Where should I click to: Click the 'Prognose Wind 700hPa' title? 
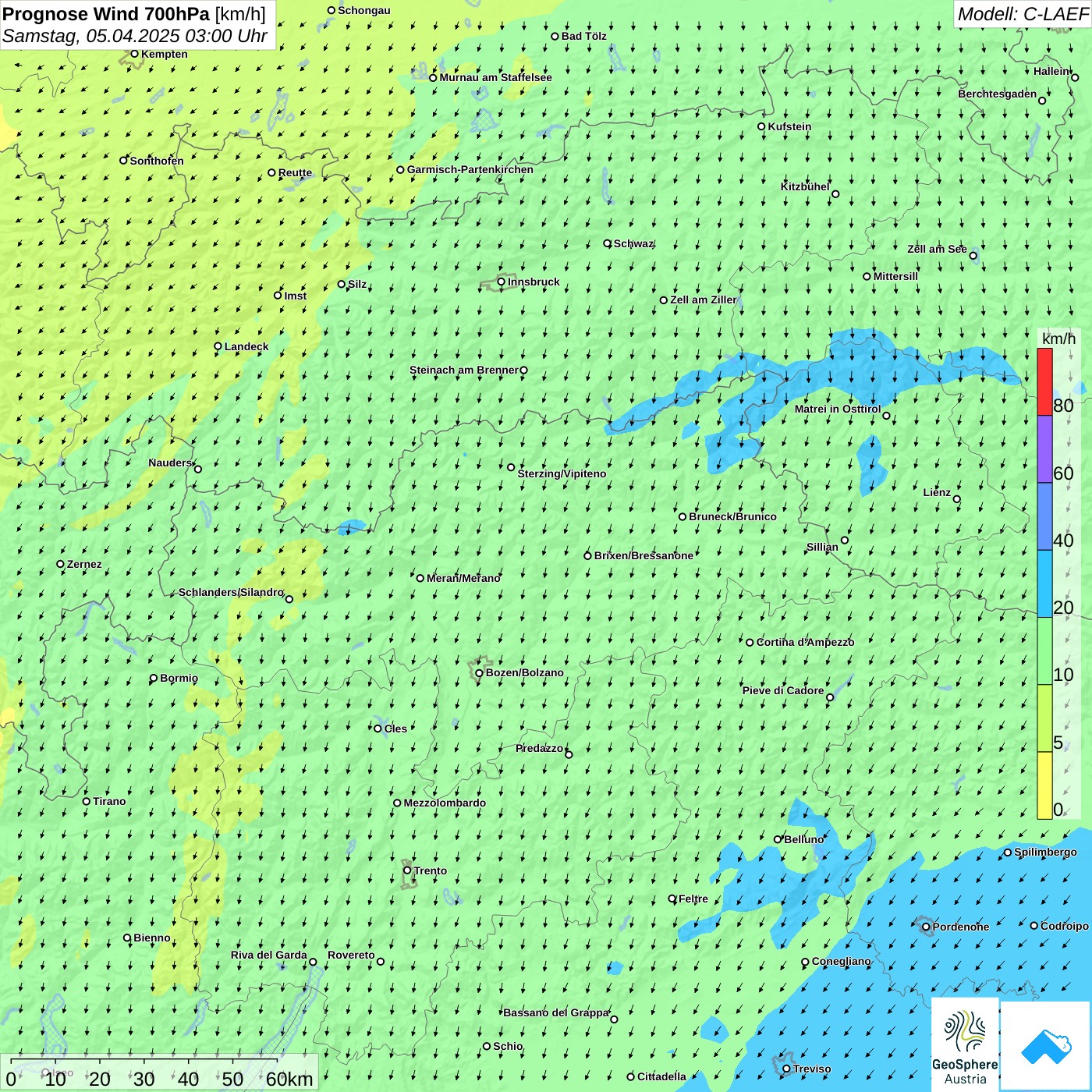106,14
